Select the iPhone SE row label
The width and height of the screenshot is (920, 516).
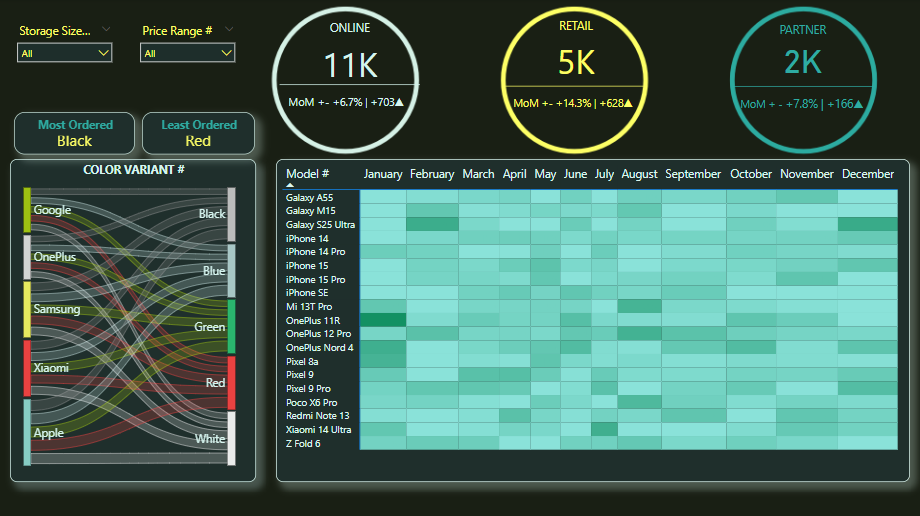click(x=307, y=293)
